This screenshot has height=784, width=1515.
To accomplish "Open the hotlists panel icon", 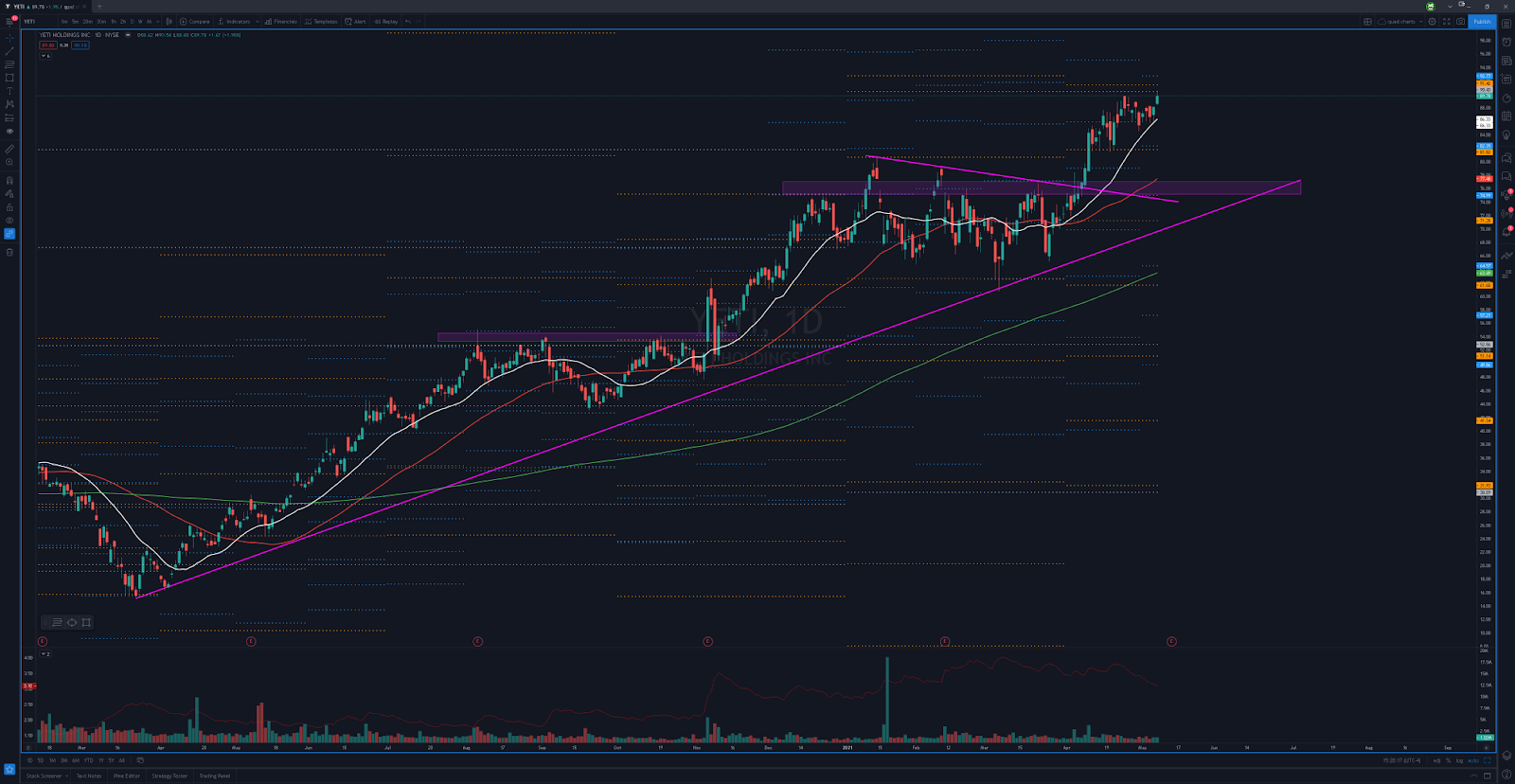I will (x=1506, y=98).
